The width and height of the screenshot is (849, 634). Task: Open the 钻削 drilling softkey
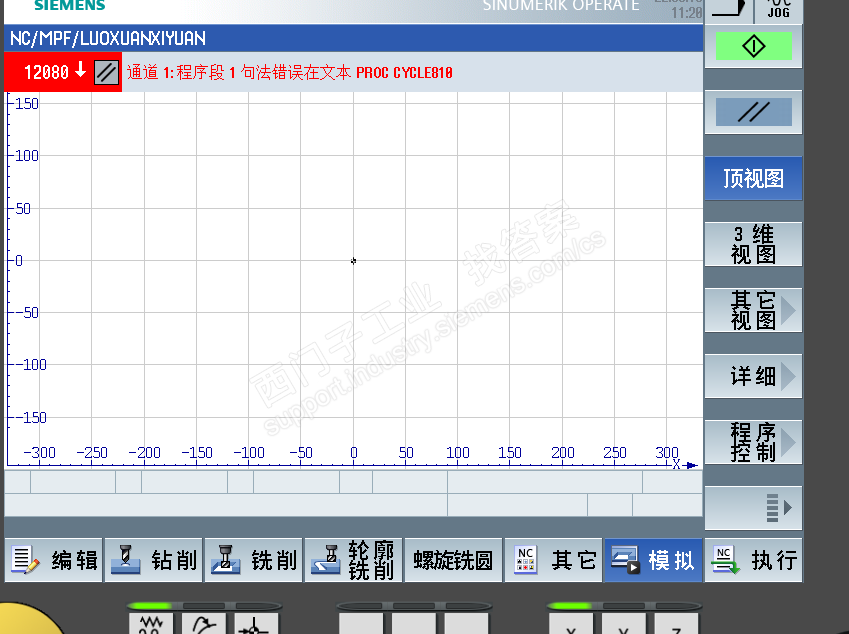click(154, 560)
